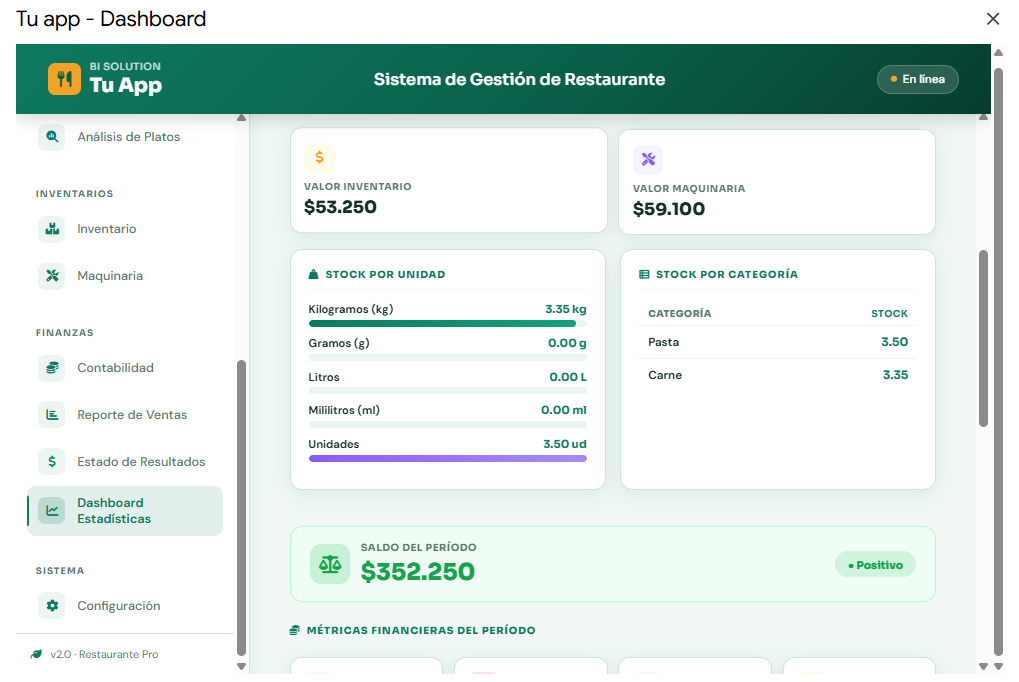The height and width of the screenshot is (682, 1019).
Task: Click the 3.50 stock value for Pasta
Action: 894,342
